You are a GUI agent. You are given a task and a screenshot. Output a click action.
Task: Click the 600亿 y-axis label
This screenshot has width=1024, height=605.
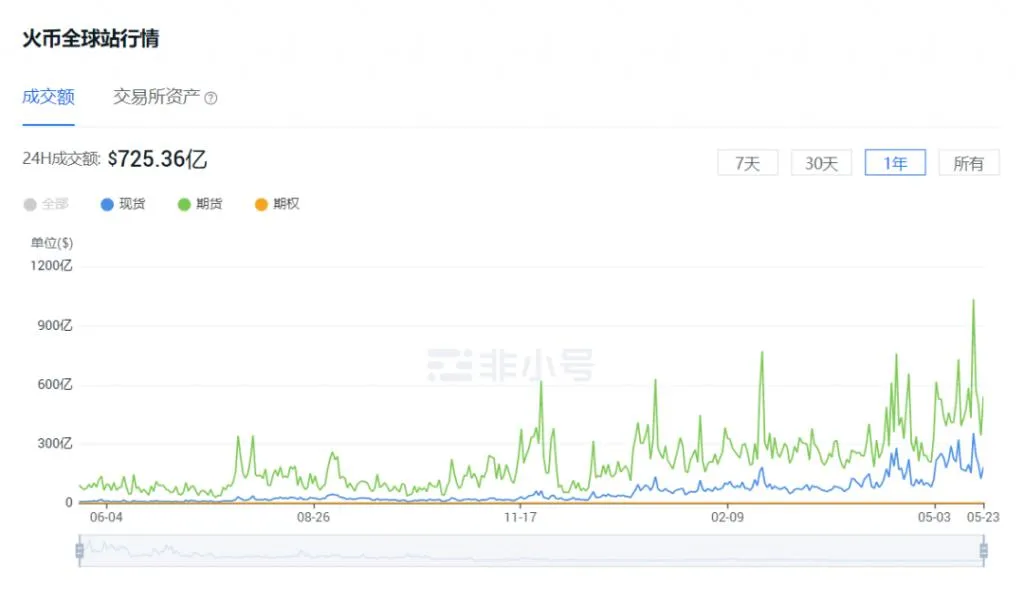[x=55, y=385]
